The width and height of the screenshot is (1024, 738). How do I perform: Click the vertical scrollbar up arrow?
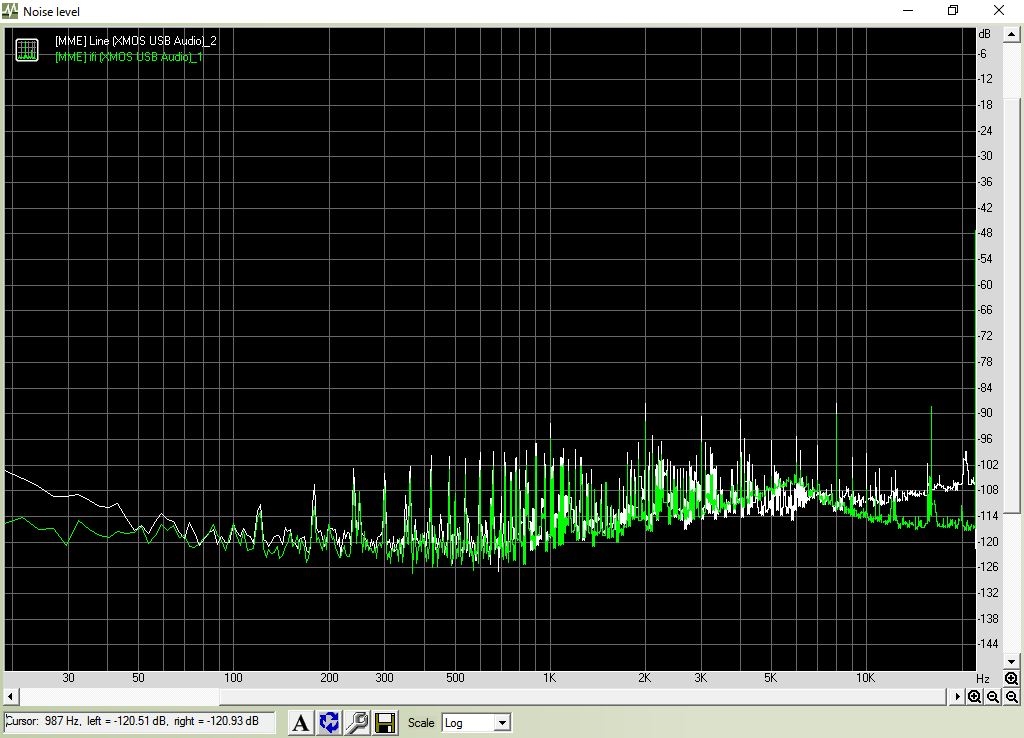pos(1012,34)
